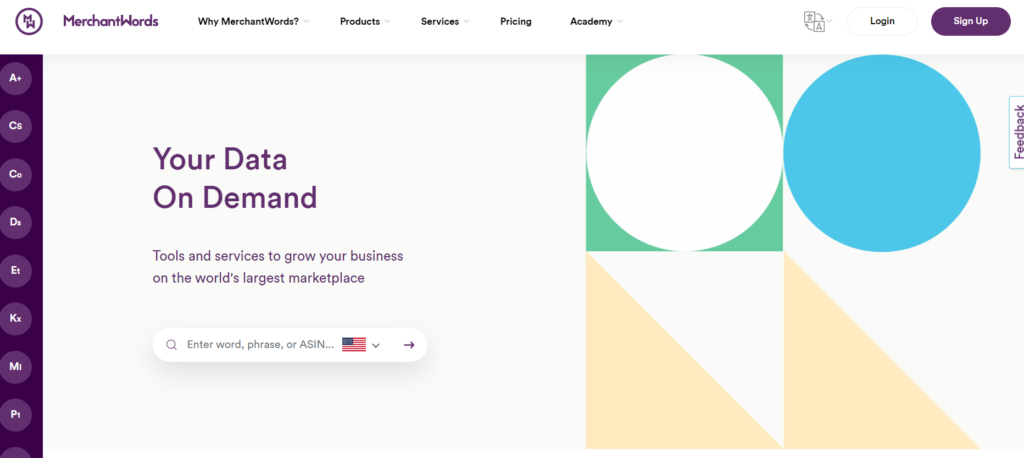This screenshot has height=458, width=1024.
Task: Go to the Pricing page
Action: point(516,22)
